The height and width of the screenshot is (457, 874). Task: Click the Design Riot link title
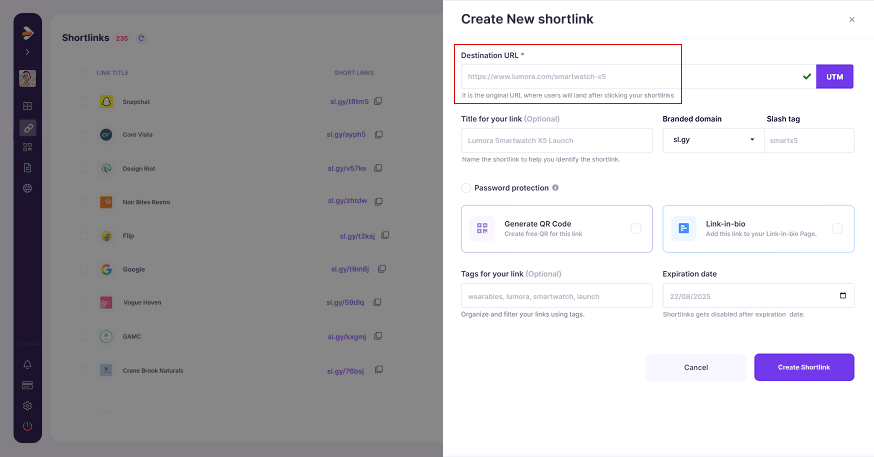[139, 168]
